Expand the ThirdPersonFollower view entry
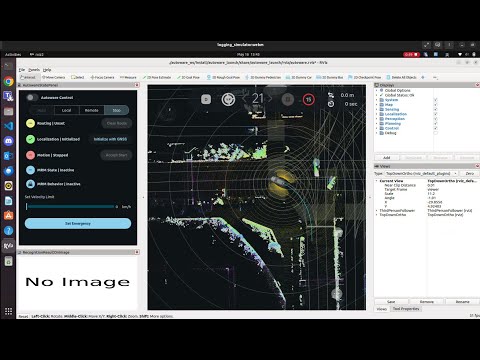Image resolution: width=480 pixels, height=360 pixels. click(377, 211)
